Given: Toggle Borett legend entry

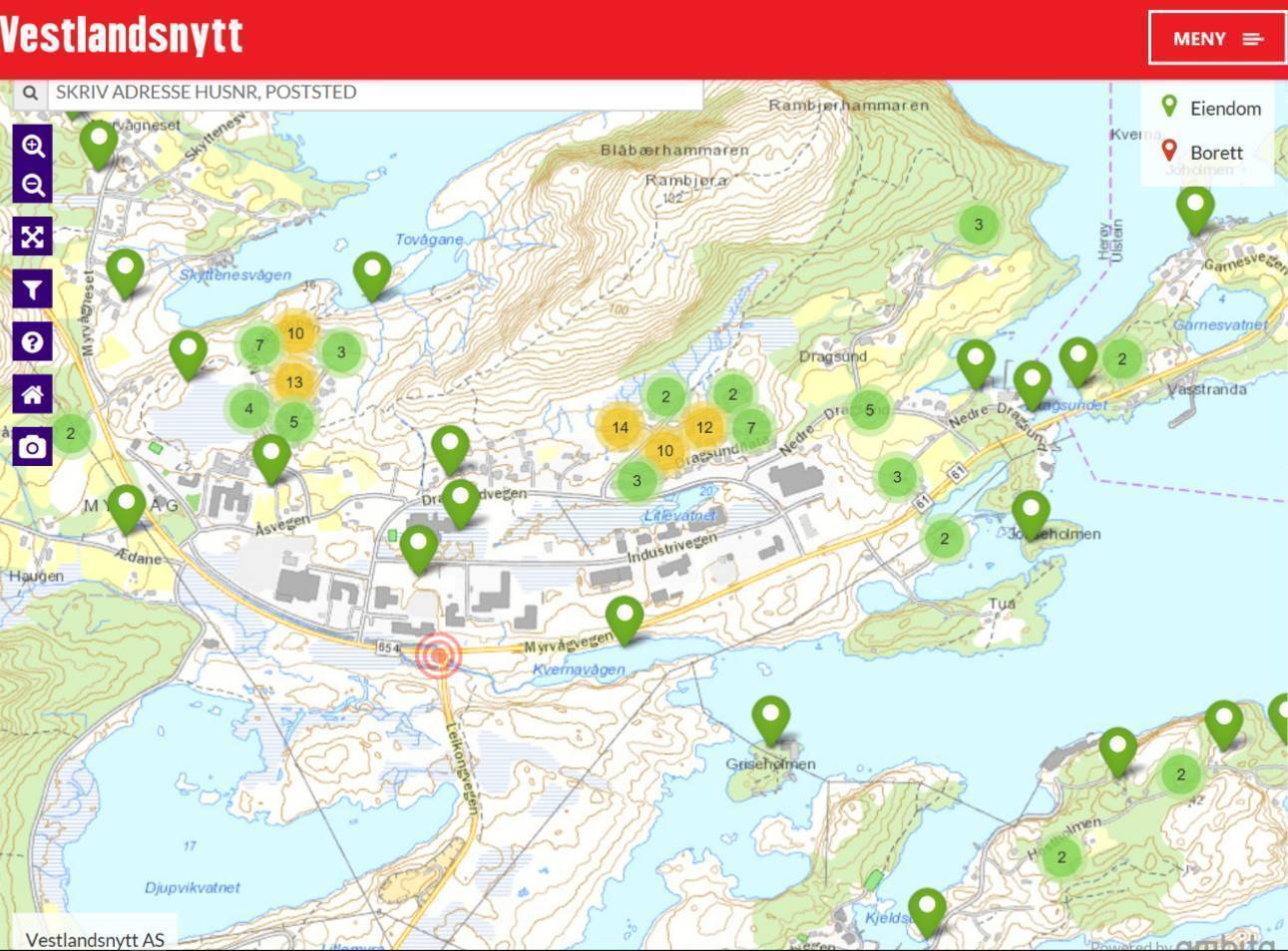Looking at the screenshot, I should click(x=1203, y=153).
